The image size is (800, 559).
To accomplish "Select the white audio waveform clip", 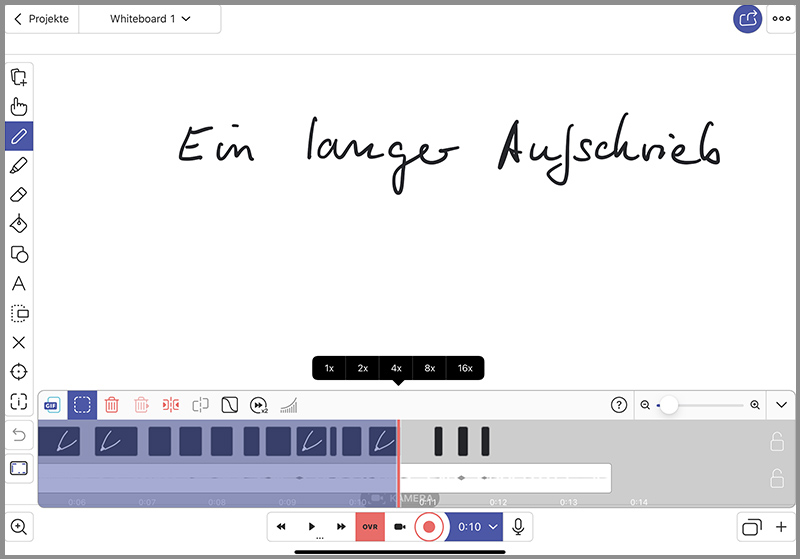I will click(x=505, y=478).
